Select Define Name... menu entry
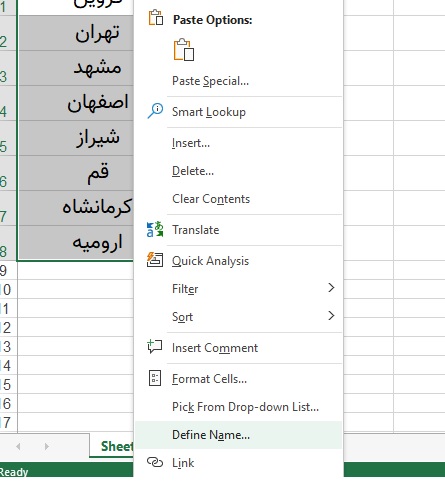Screen dimensions: 445x487 238,435
